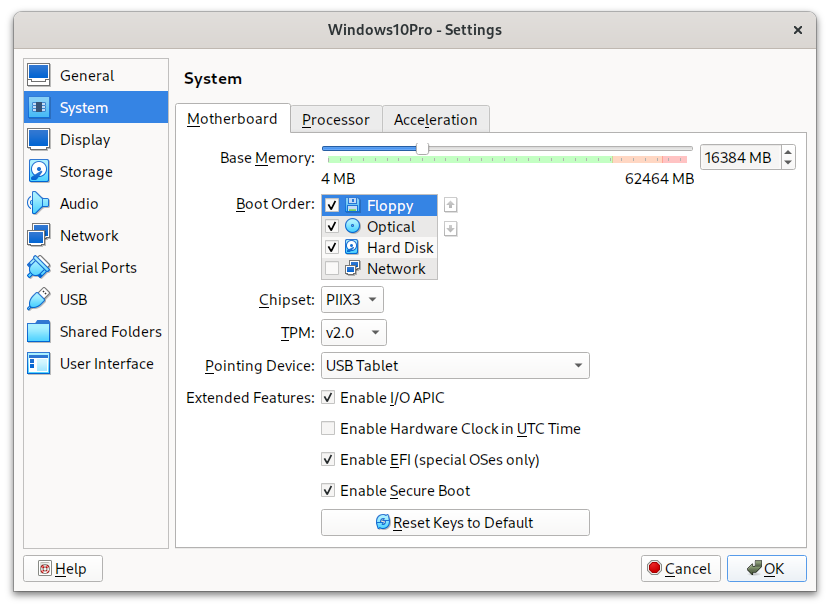
Task: Increase base memory with up stepper arrow
Action: (x=788, y=152)
